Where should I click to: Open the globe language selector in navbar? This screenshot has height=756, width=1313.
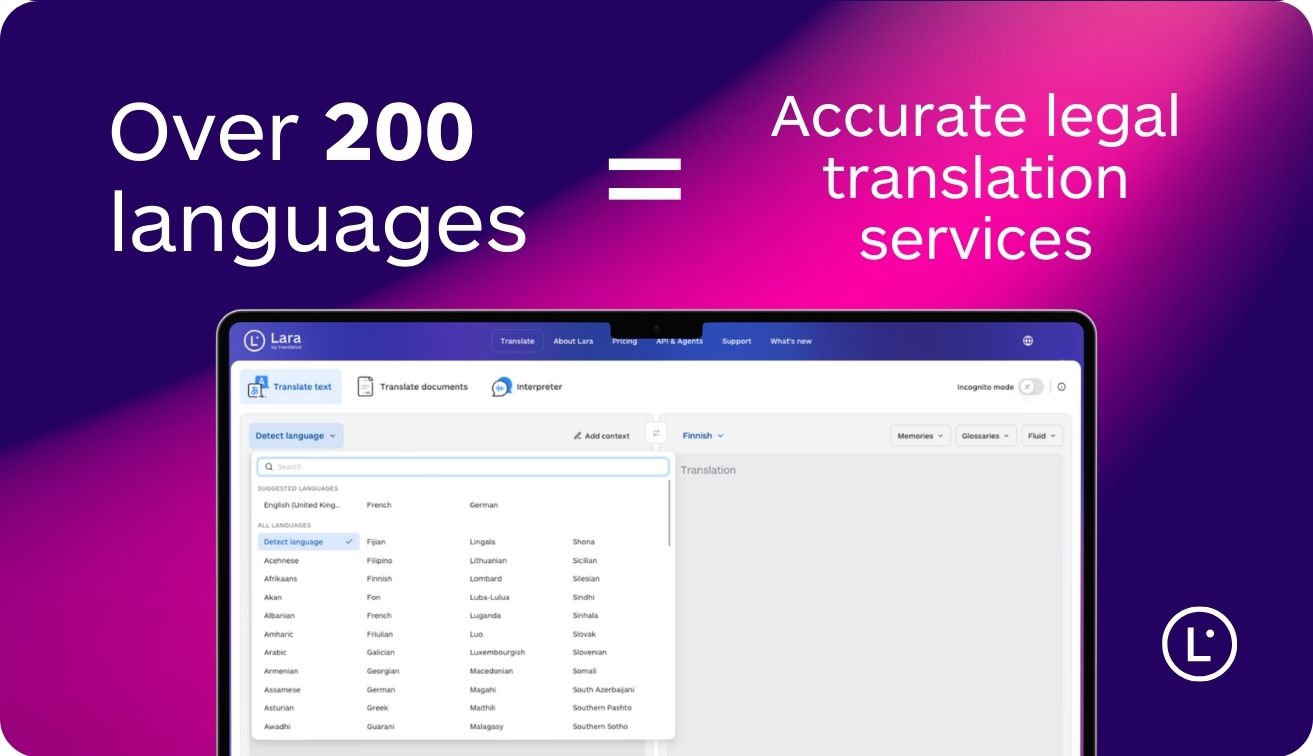pyautogui.click(x=1026, y=340)
